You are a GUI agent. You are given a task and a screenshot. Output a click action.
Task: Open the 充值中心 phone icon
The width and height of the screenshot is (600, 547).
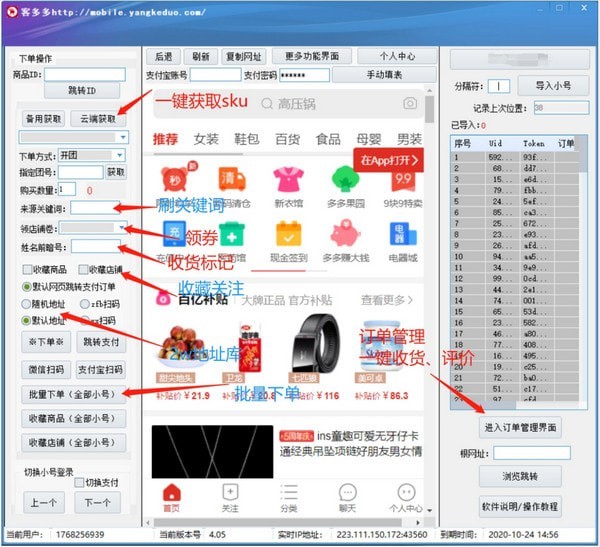click(x=175, y=233)
